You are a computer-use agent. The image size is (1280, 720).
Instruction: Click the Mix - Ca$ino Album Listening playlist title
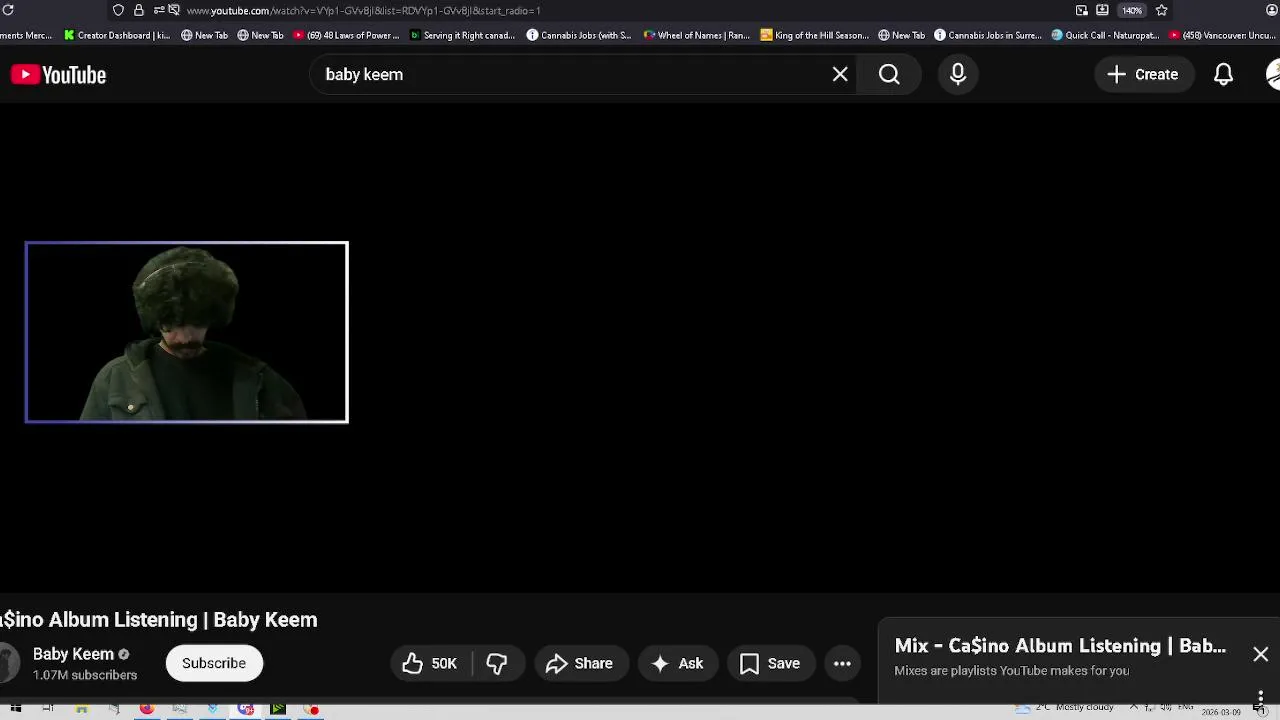click(x=1060, y=646)
